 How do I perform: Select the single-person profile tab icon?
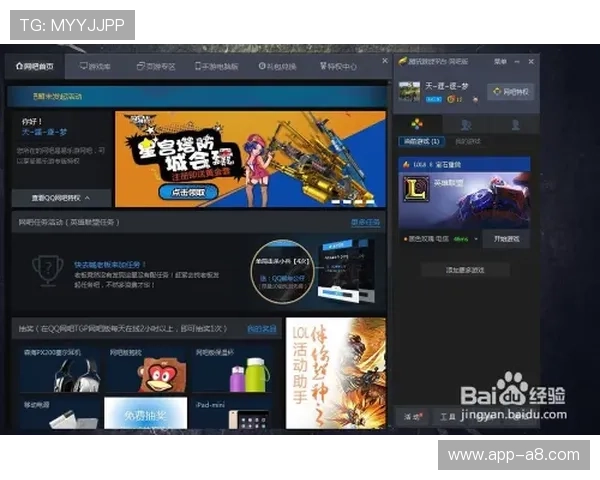coord(514,124)
